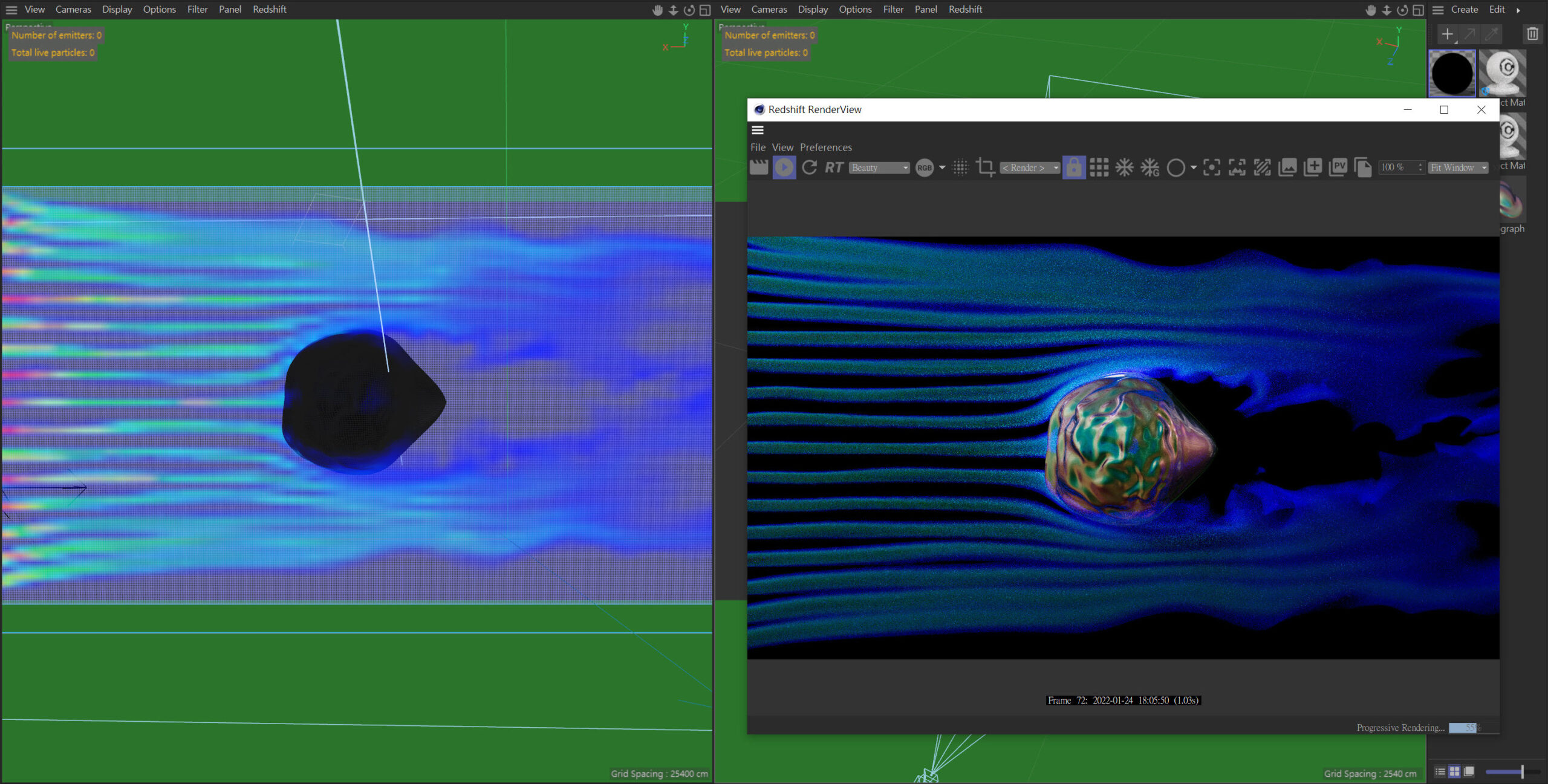Toggle the IPR play button in RenderView
1548x784 pixels.
click(x=784, y=167)
